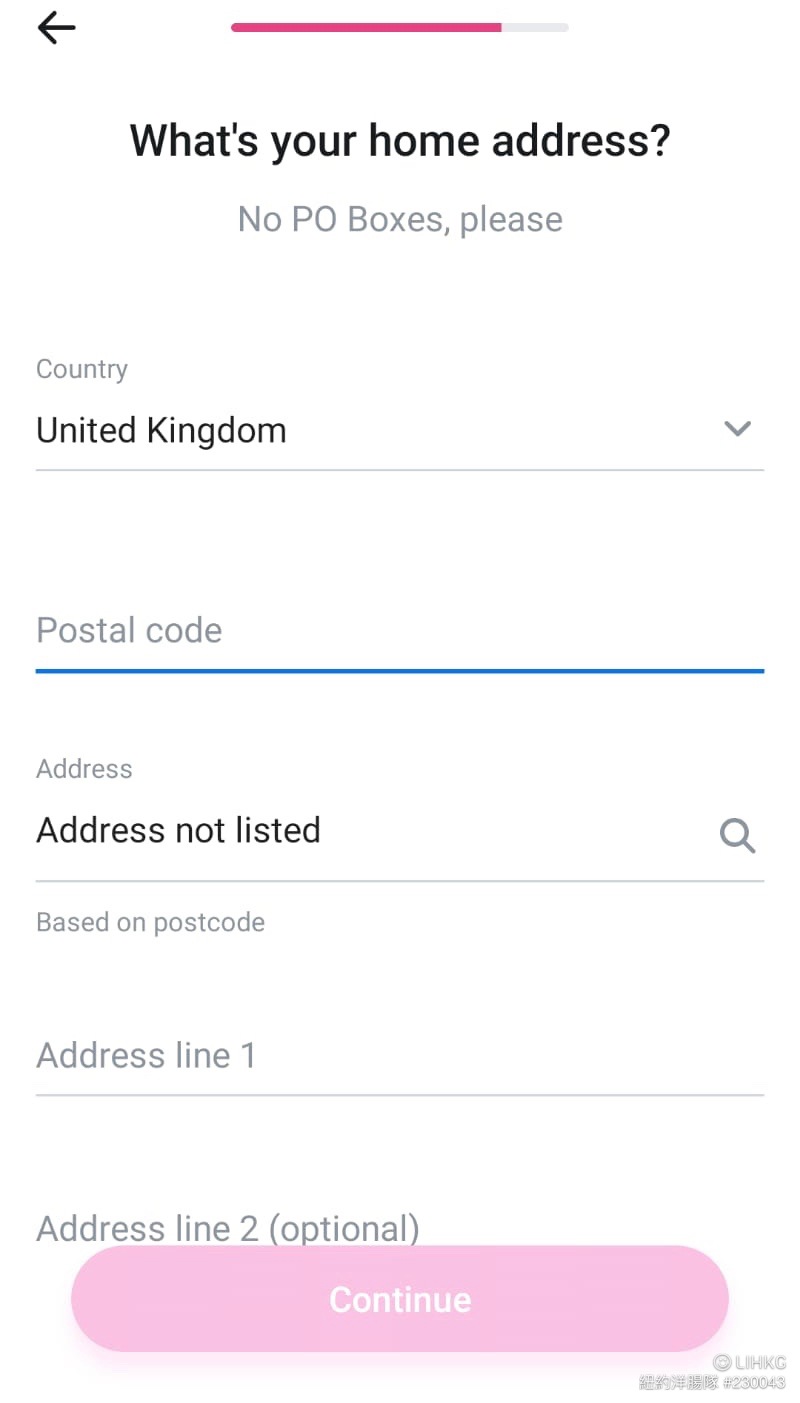Open the 'Address not listed' selection field
This screenshot has height=1403, width=800.
tap(400, 831)
